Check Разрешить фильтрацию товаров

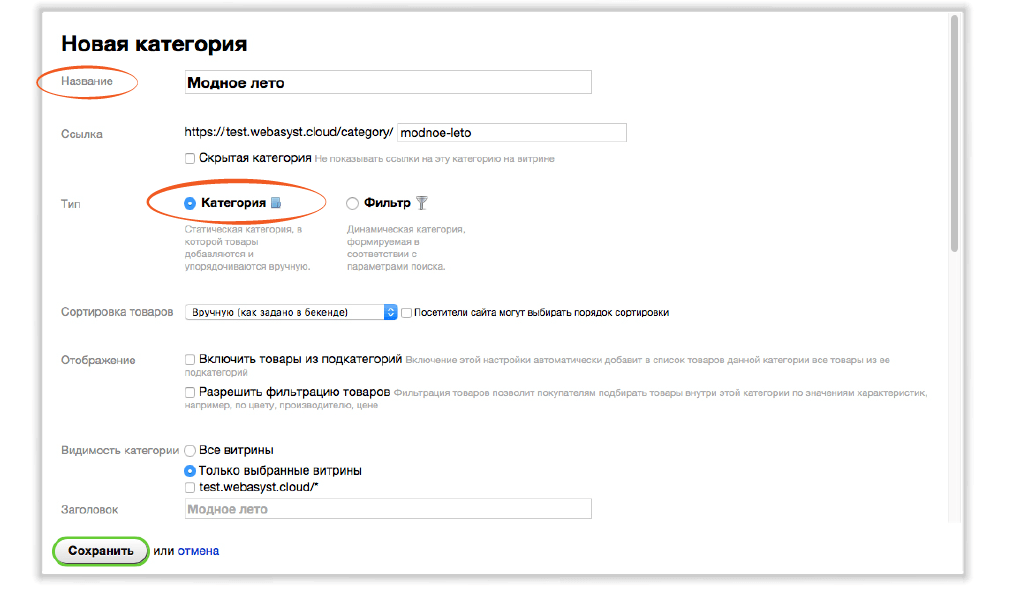click(190, 392)
